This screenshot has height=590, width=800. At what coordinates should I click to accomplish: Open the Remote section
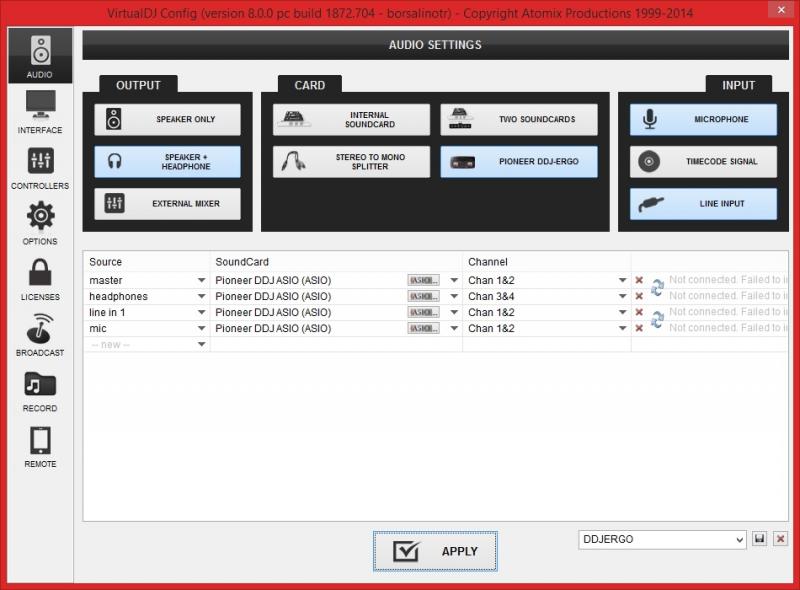coord(40,447)
